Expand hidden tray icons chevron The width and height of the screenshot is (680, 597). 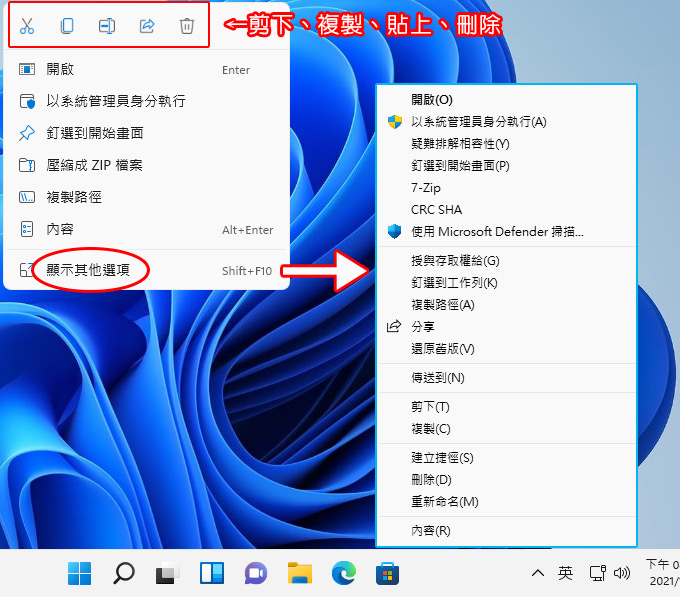538,573
